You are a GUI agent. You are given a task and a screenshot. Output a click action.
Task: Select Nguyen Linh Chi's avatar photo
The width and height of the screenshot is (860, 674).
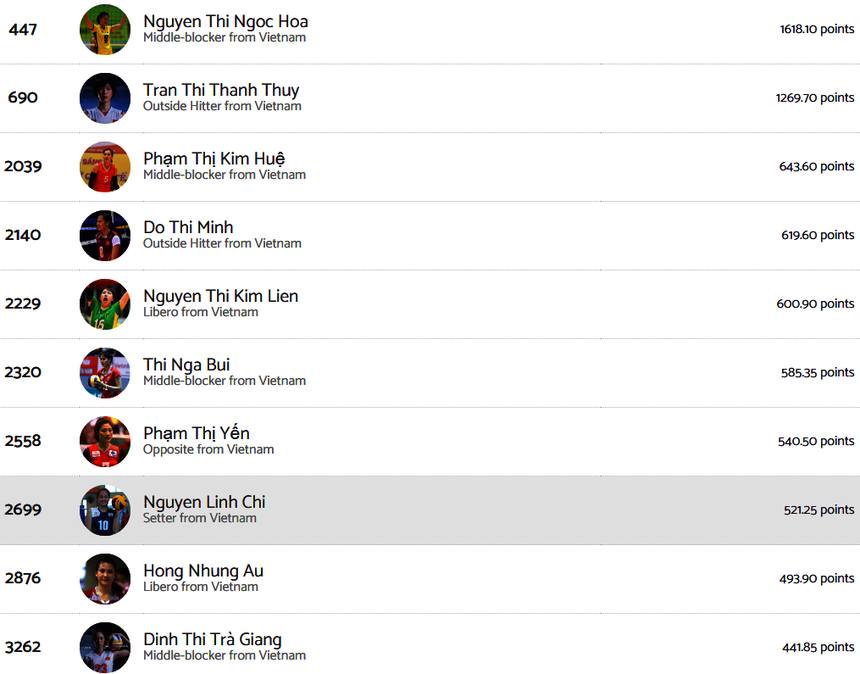[105, 510]
